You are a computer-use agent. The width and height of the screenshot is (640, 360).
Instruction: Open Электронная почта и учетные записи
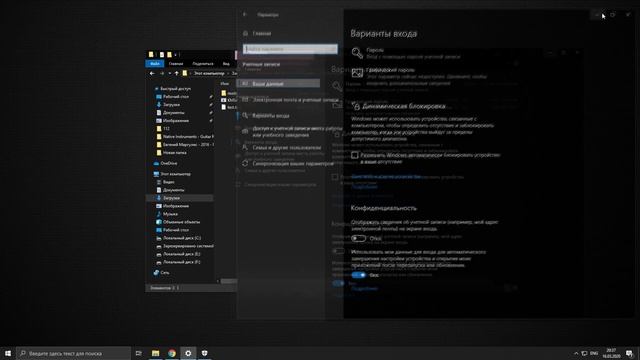(x=295, y=100)
